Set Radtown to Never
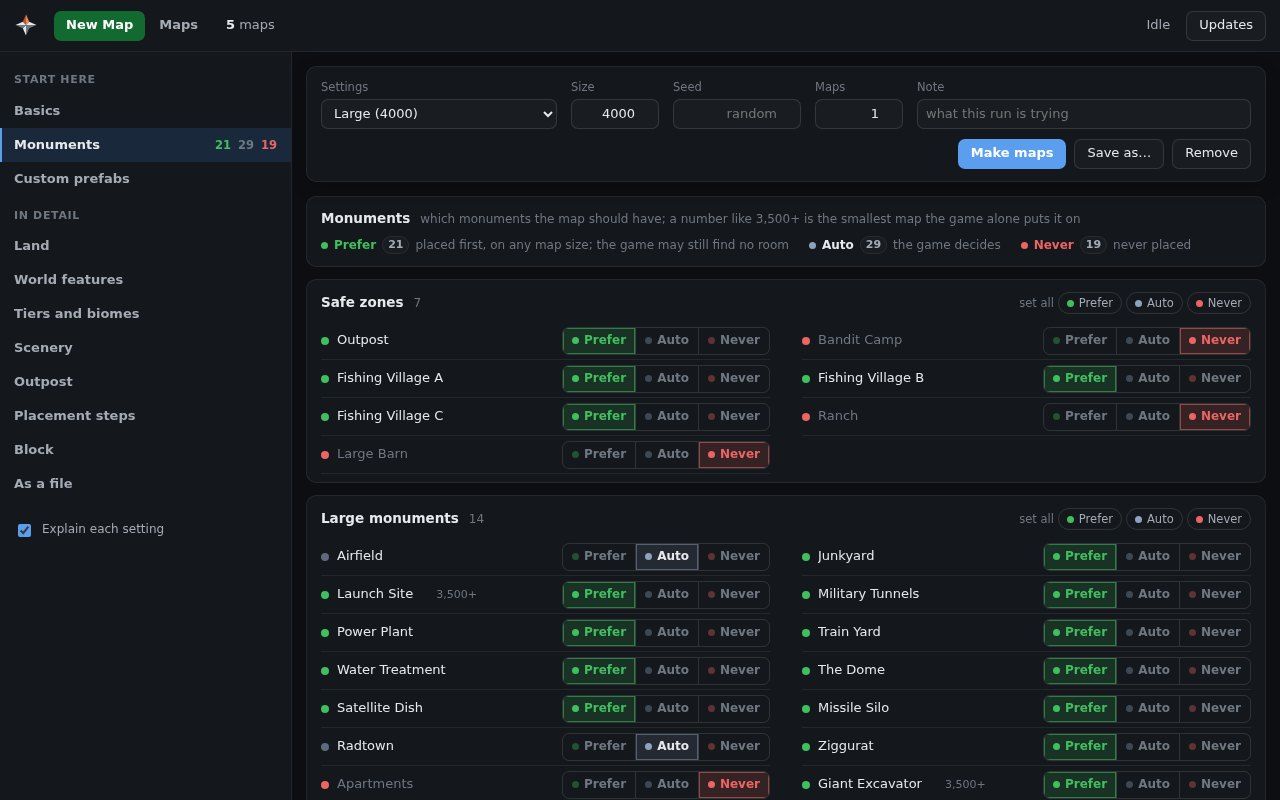Viewport: 1280px width, 800px height. click(x=734, y=747)
